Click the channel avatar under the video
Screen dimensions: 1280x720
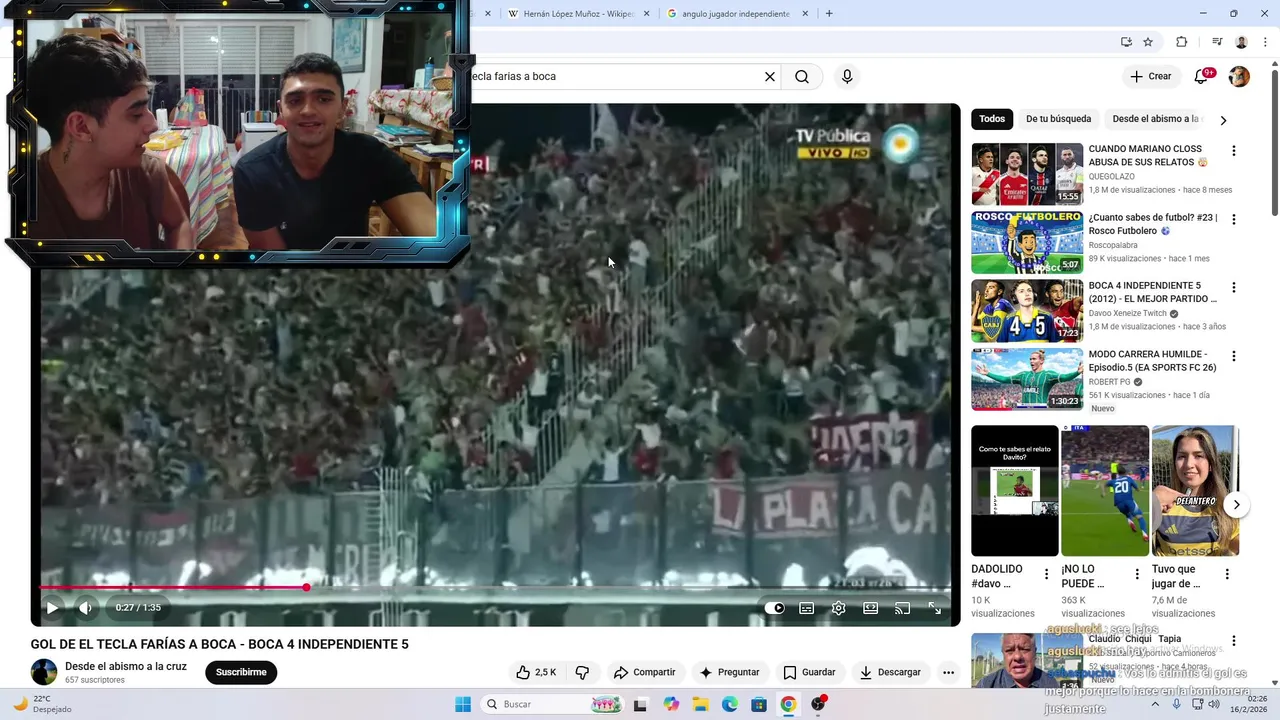pos(44,672)
